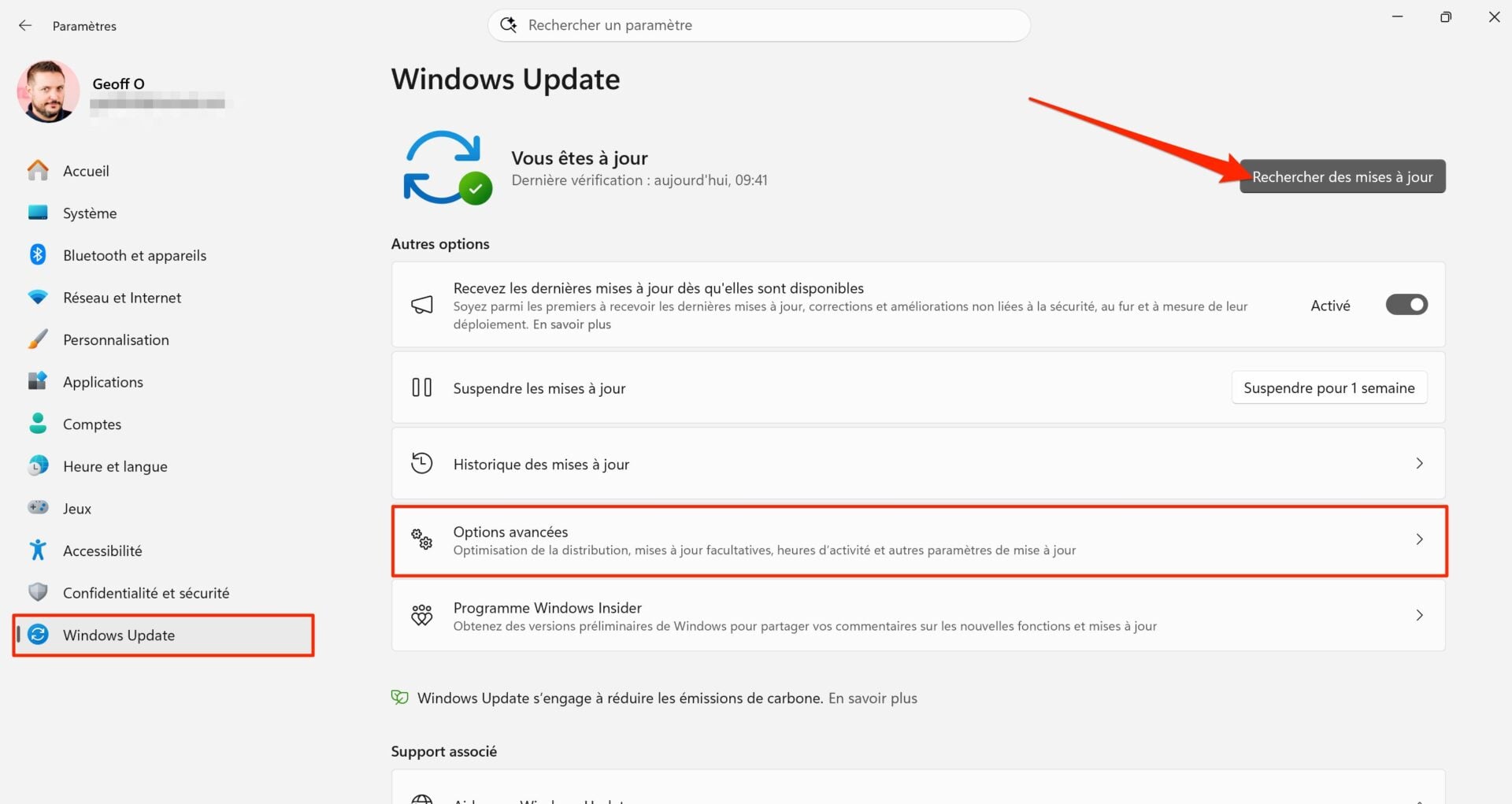Click Rechercher des mises à jour button
The width and height of the screenshot is (1512, 804).
click(x=1342, y=176)
